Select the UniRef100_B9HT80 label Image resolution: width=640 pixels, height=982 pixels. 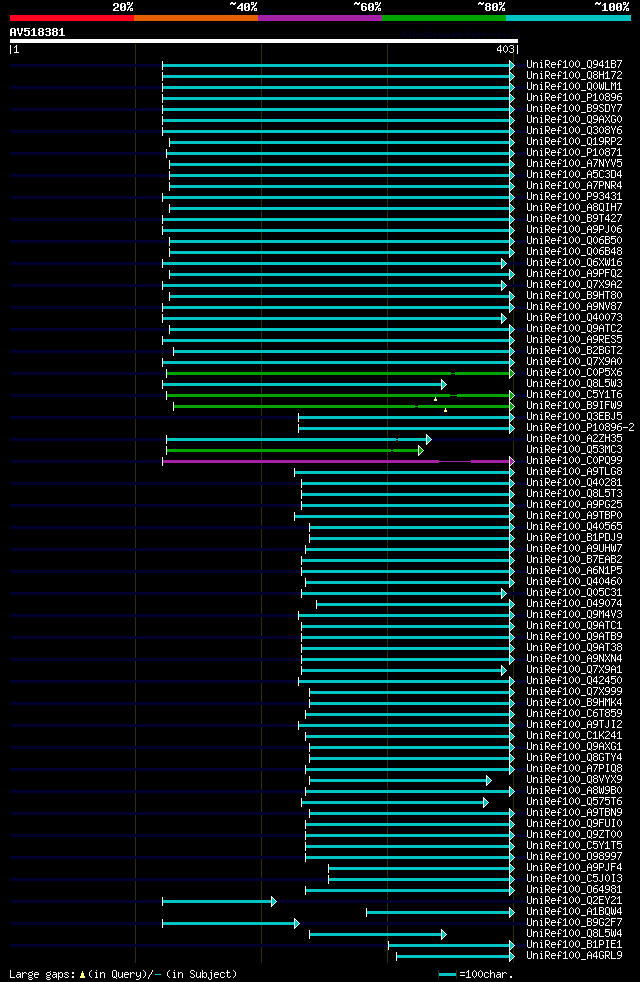coord(574,296)
